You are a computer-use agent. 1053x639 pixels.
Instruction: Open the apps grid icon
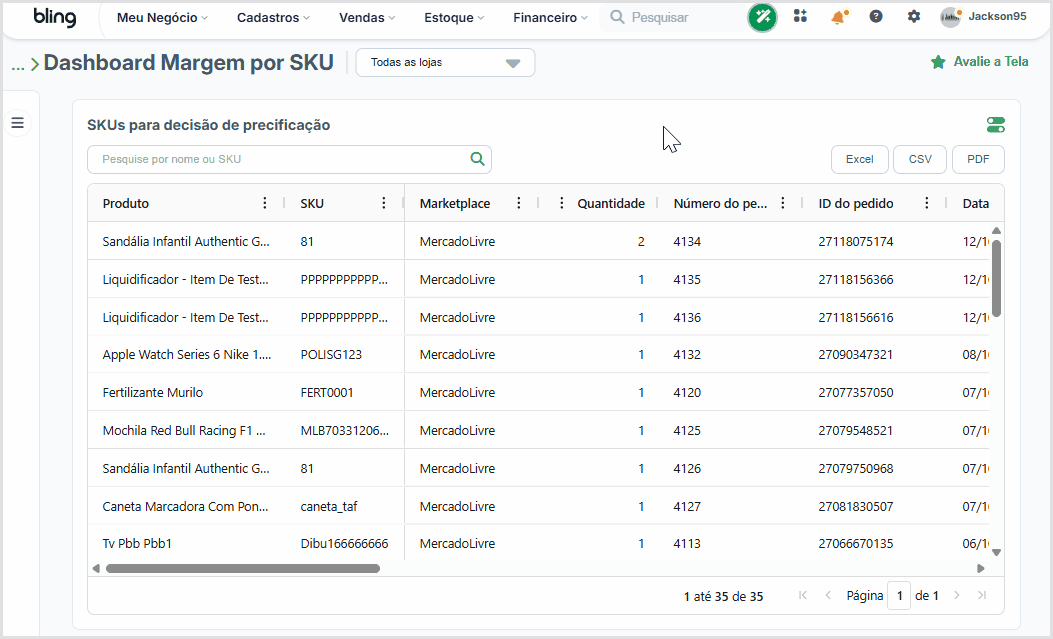[800, 16]
